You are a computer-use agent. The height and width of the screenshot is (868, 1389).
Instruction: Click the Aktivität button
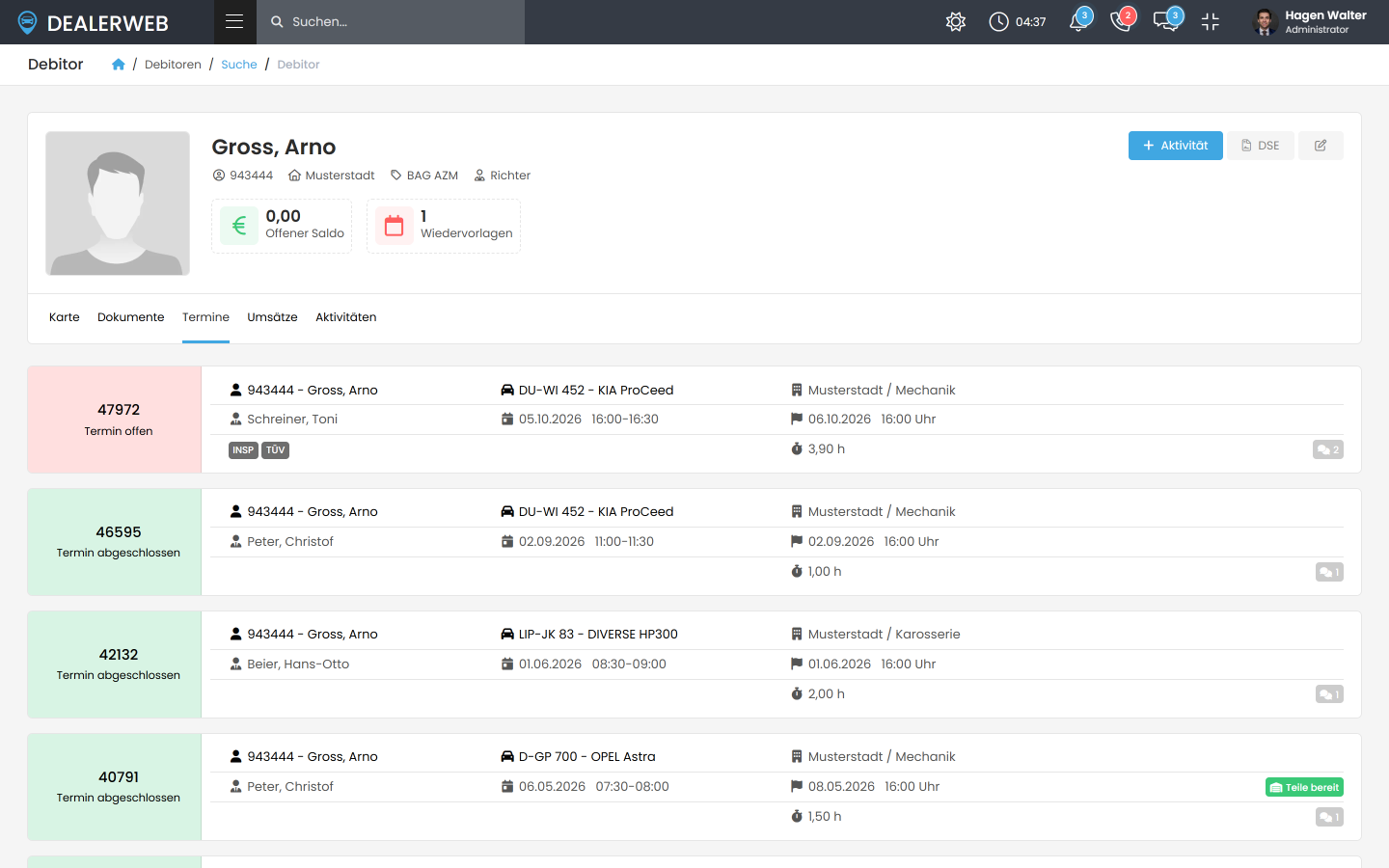(x=1176, y=146)
